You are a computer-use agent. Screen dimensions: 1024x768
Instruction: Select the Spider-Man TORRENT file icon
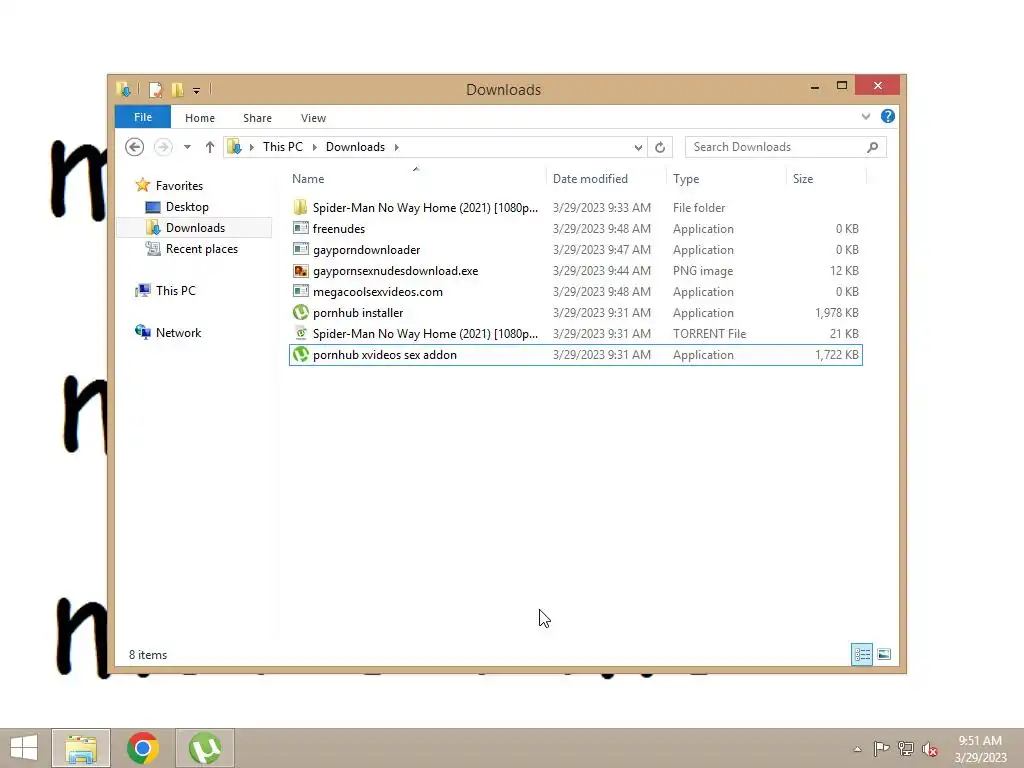point(300,334)
